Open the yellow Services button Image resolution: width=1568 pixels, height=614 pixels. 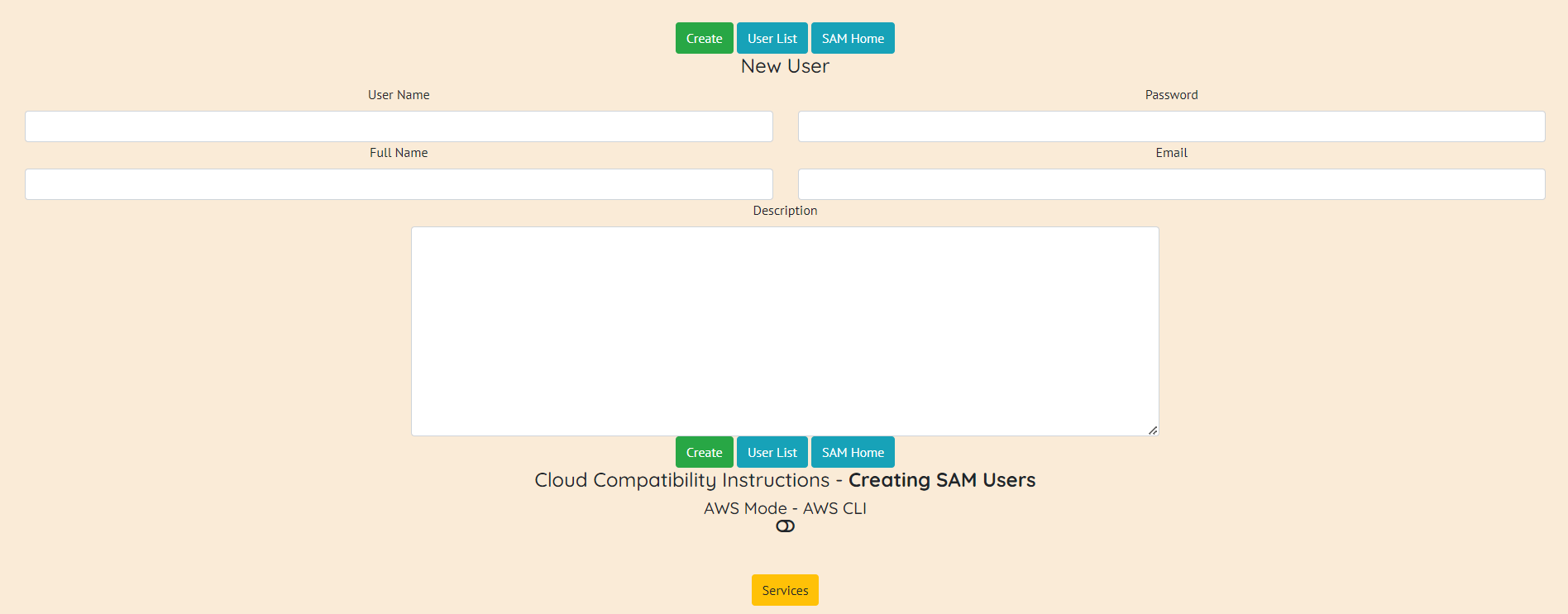pyautogui.click(x=785, y=590)
